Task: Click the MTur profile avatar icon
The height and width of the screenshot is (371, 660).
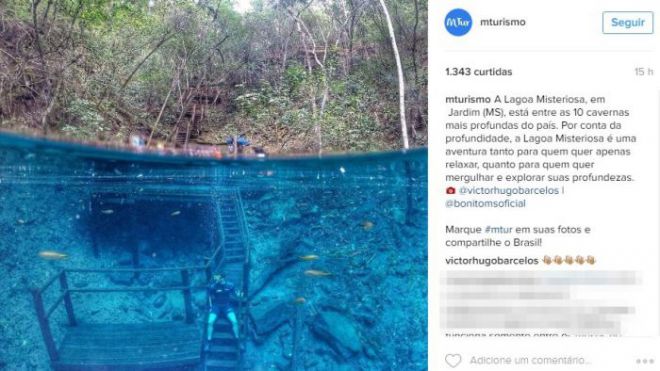Action: (x=458, y=22)
